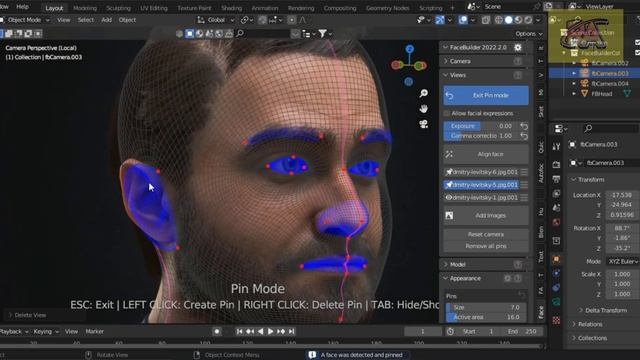Open Object Constraints properties tab icon

556,288
